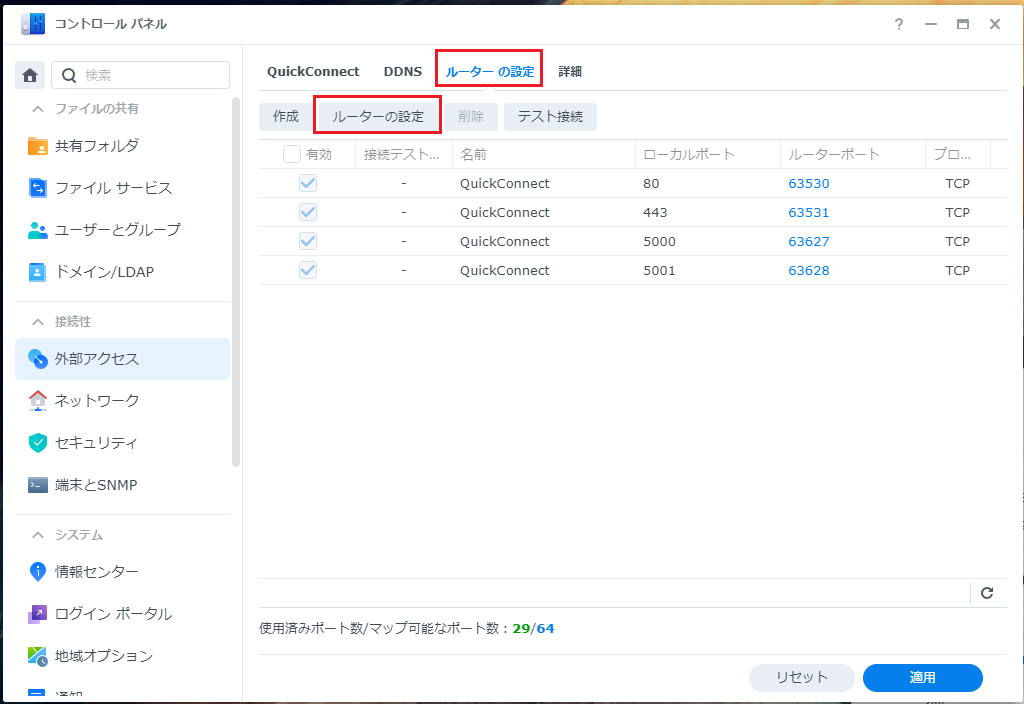Collapse the ファイルの共有 section
Viewport: 1024px width, 704px height.
pyautogui.click(x=38, y=108)
